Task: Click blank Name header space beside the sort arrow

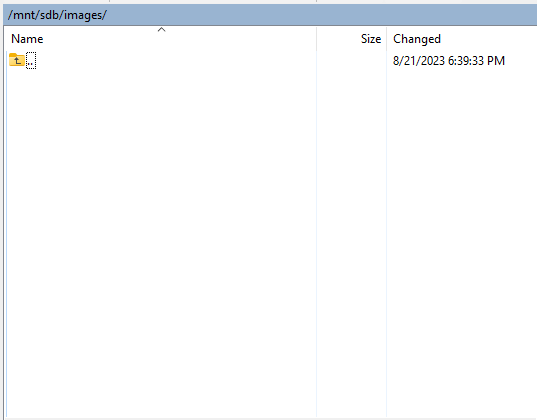Action: click(x=223, y=39)
